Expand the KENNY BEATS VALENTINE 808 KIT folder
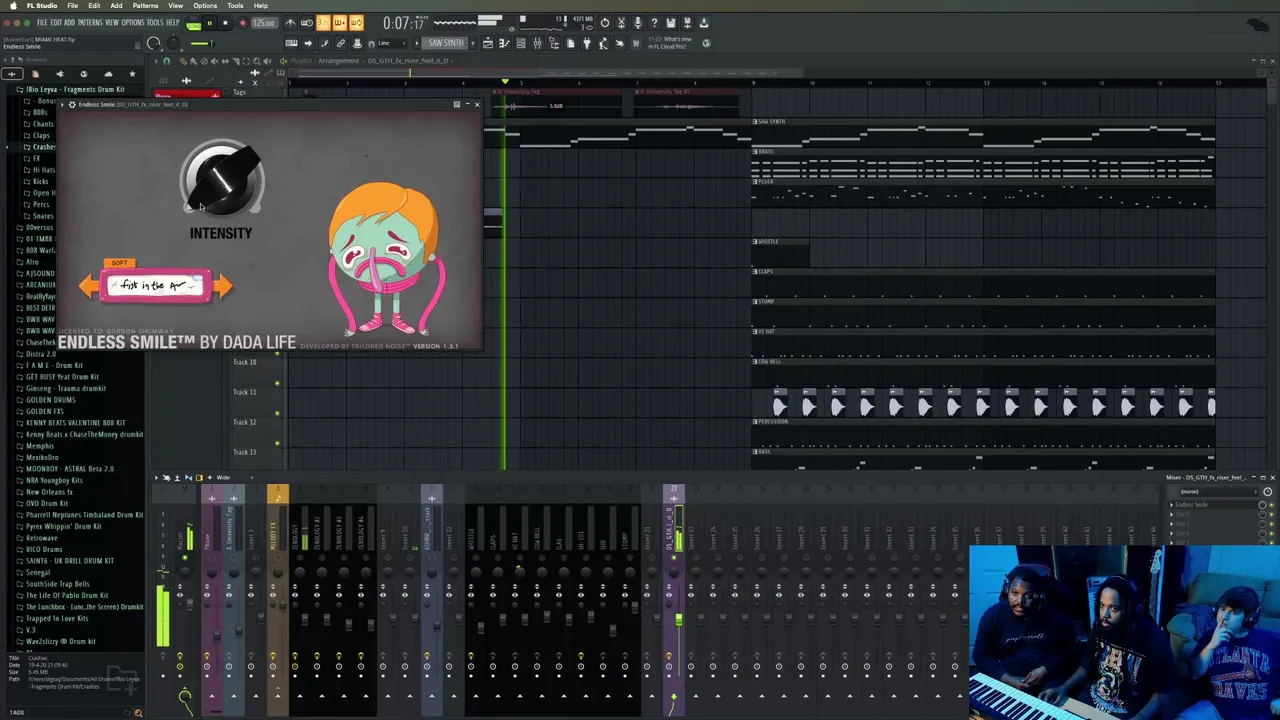The height and width of the screenshot is (720, 1280). [75, 423]
